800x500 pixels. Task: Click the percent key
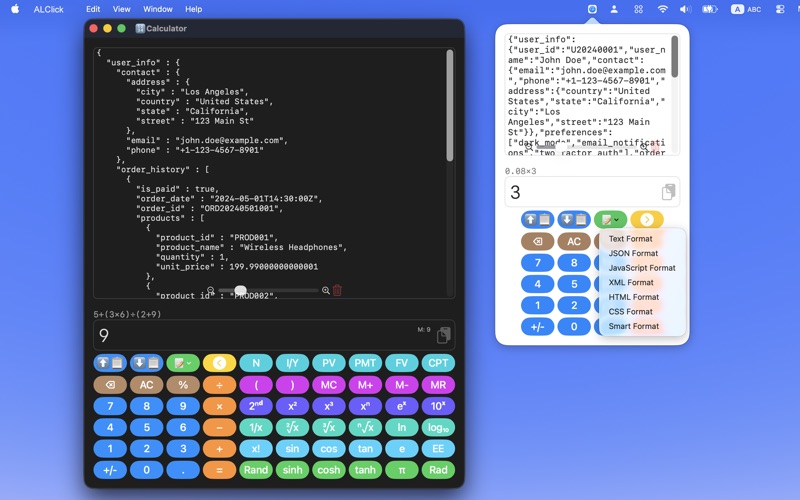pyautogui.click(x=183, y=385)
